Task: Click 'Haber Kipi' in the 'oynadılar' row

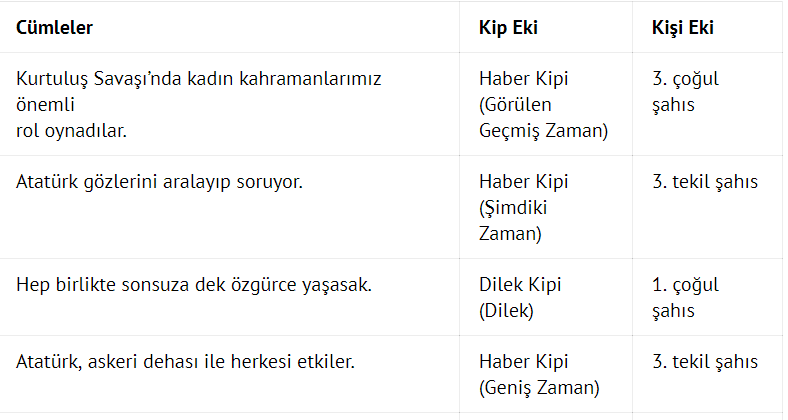Action: 524,78
